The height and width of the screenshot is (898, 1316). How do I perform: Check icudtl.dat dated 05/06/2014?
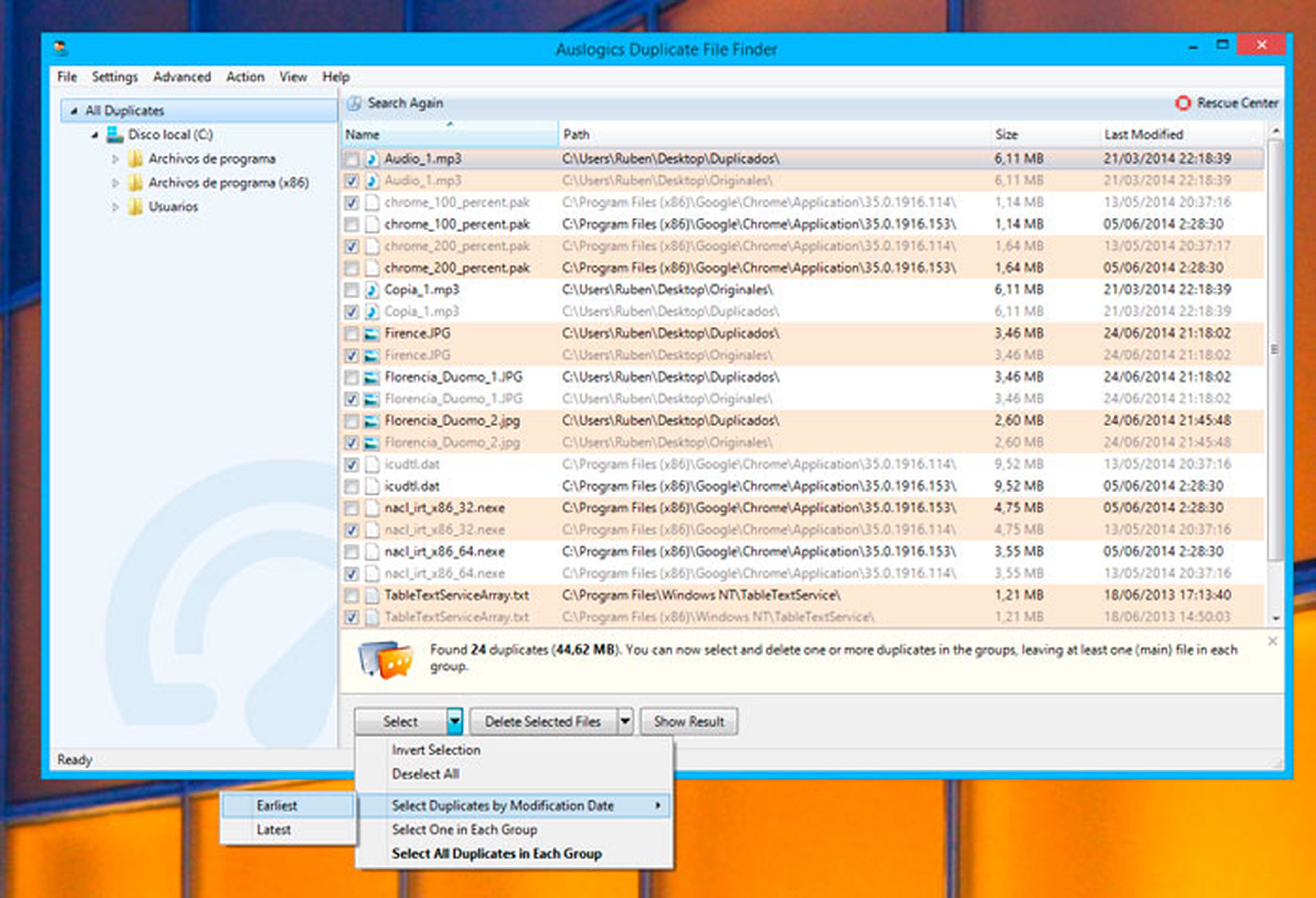[x=352, y=486]
